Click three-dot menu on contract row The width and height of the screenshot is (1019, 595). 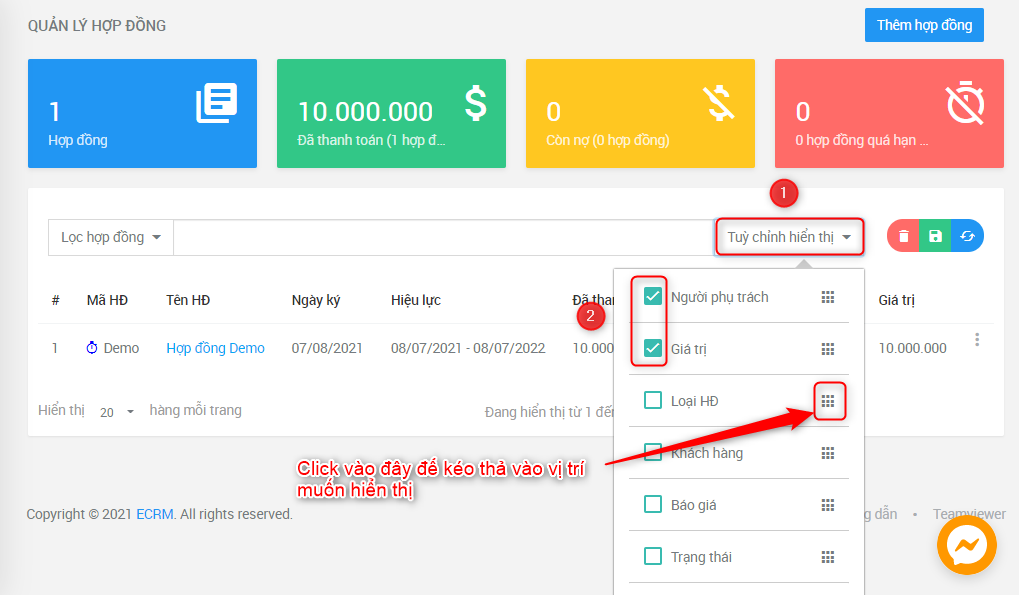coord(976,340)
